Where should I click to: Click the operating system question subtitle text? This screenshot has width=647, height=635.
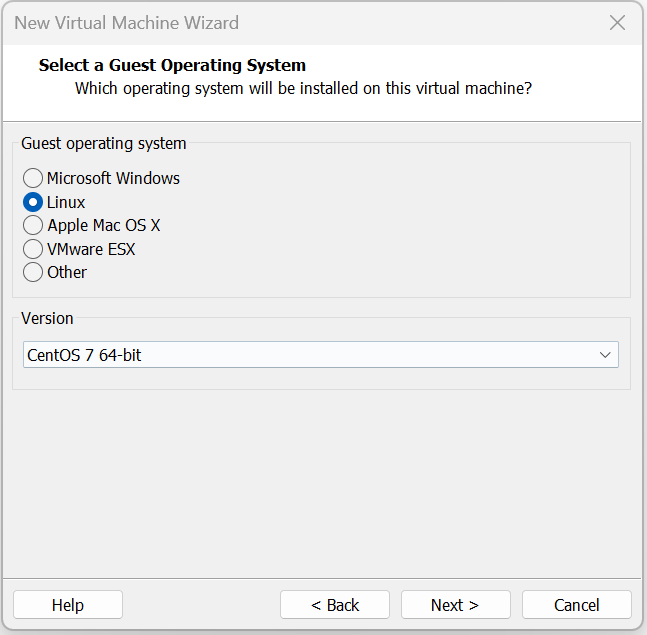303,88
